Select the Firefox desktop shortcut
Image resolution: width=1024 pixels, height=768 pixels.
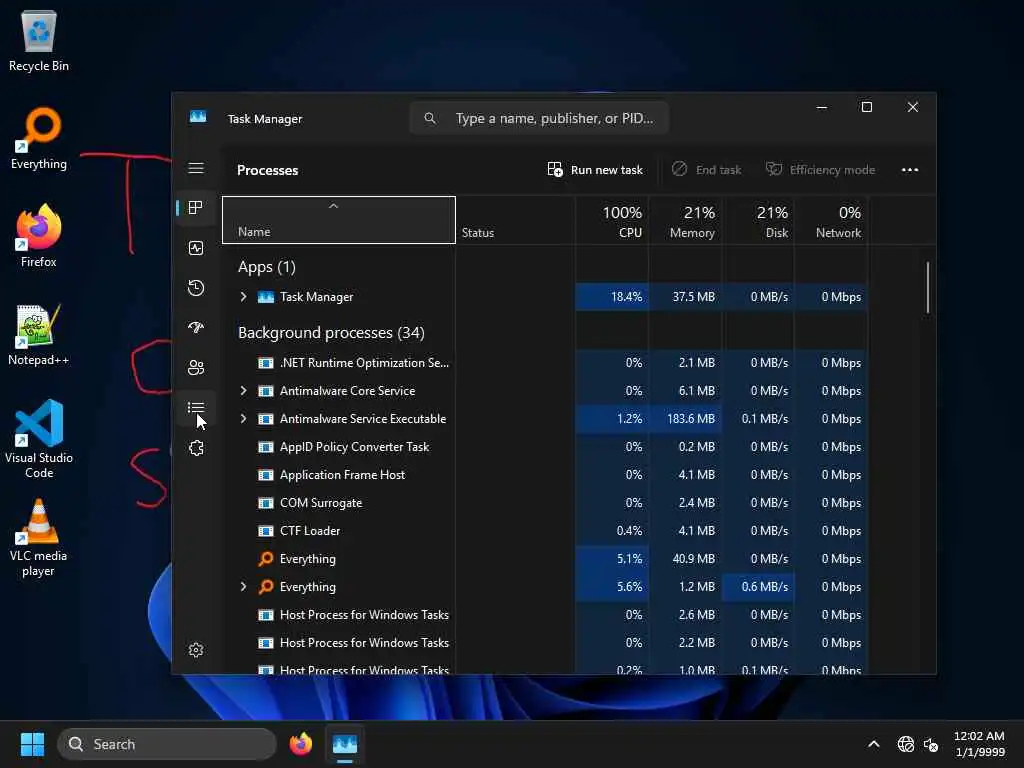(x=39, y=236)
